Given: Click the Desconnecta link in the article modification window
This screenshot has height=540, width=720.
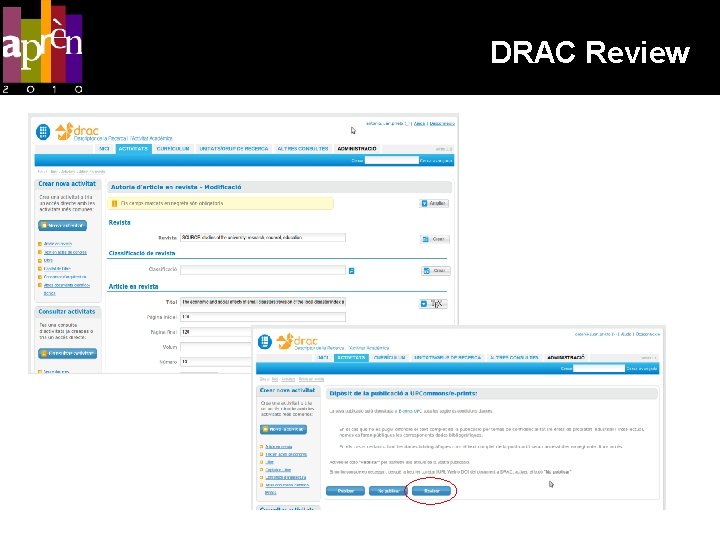Looking at the screenshot, I should click(x=442, y=124).
